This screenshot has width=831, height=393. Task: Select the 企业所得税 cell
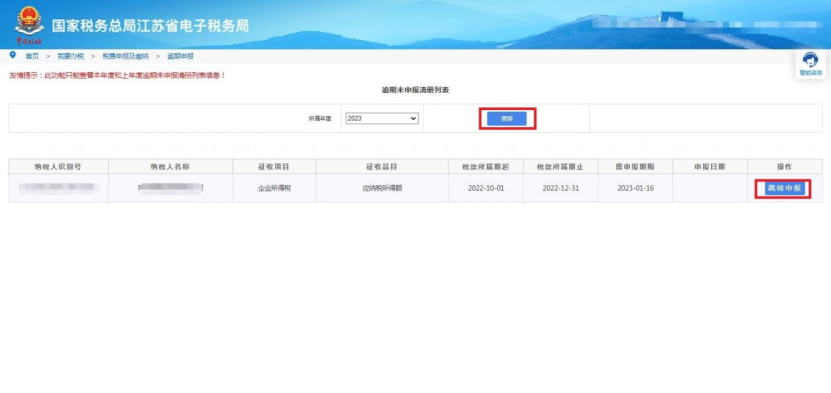[274, 189]
